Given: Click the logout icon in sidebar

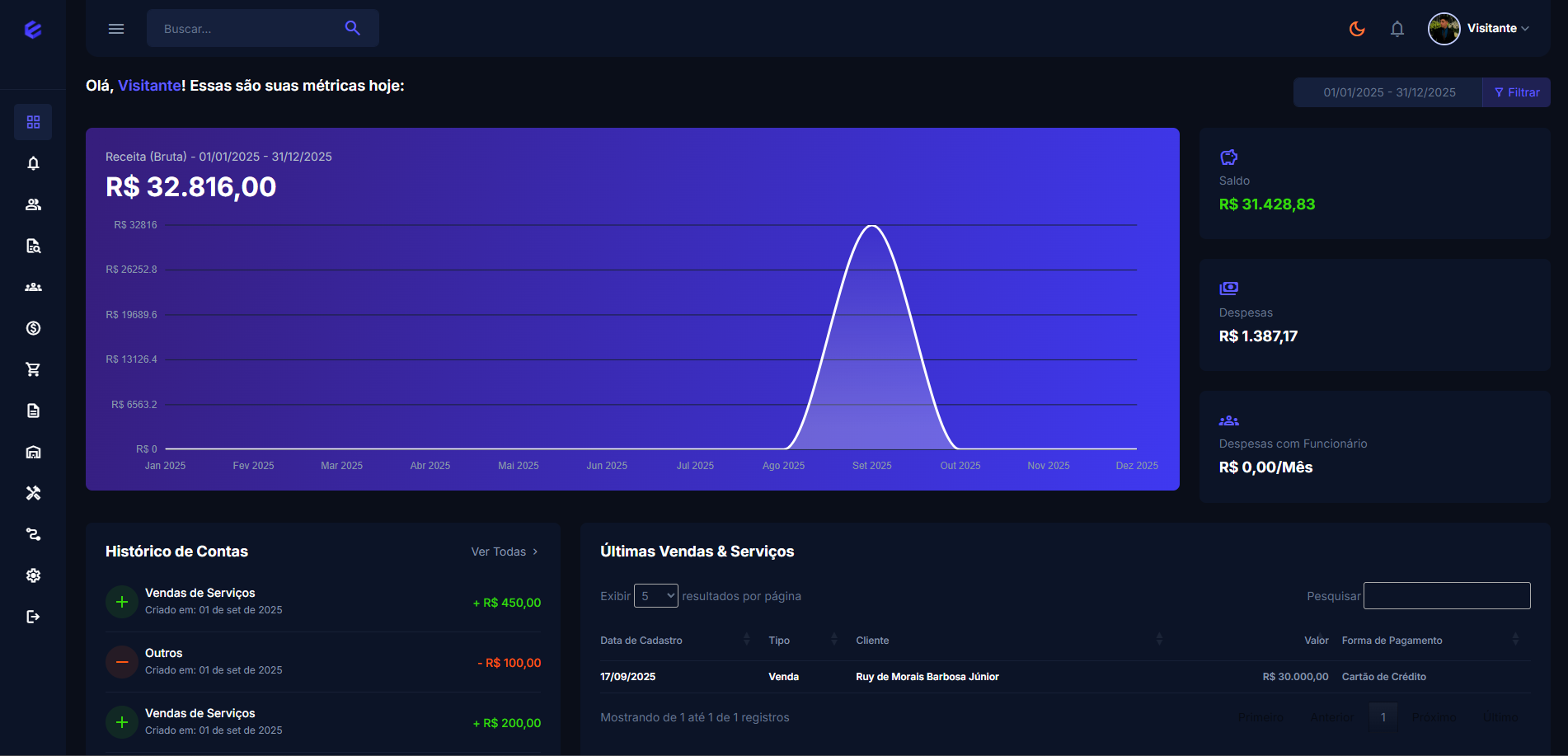Looking at the screenshot, I should pos(33,617).
